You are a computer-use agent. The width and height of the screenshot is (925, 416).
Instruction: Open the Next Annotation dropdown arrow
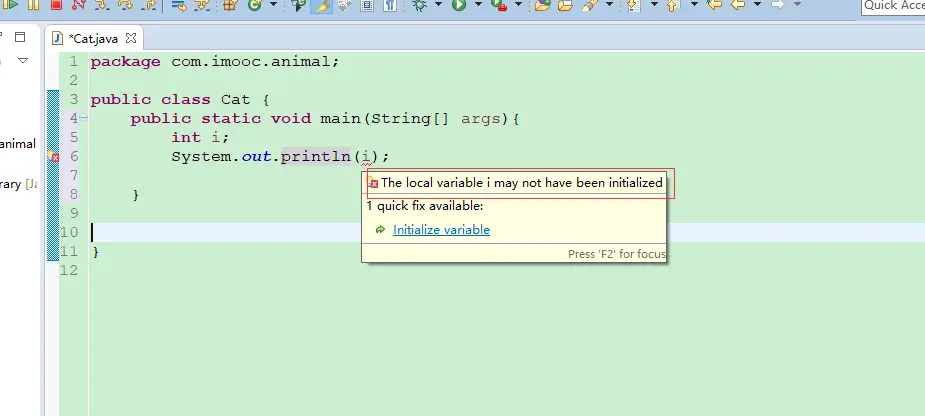(654, 4)
